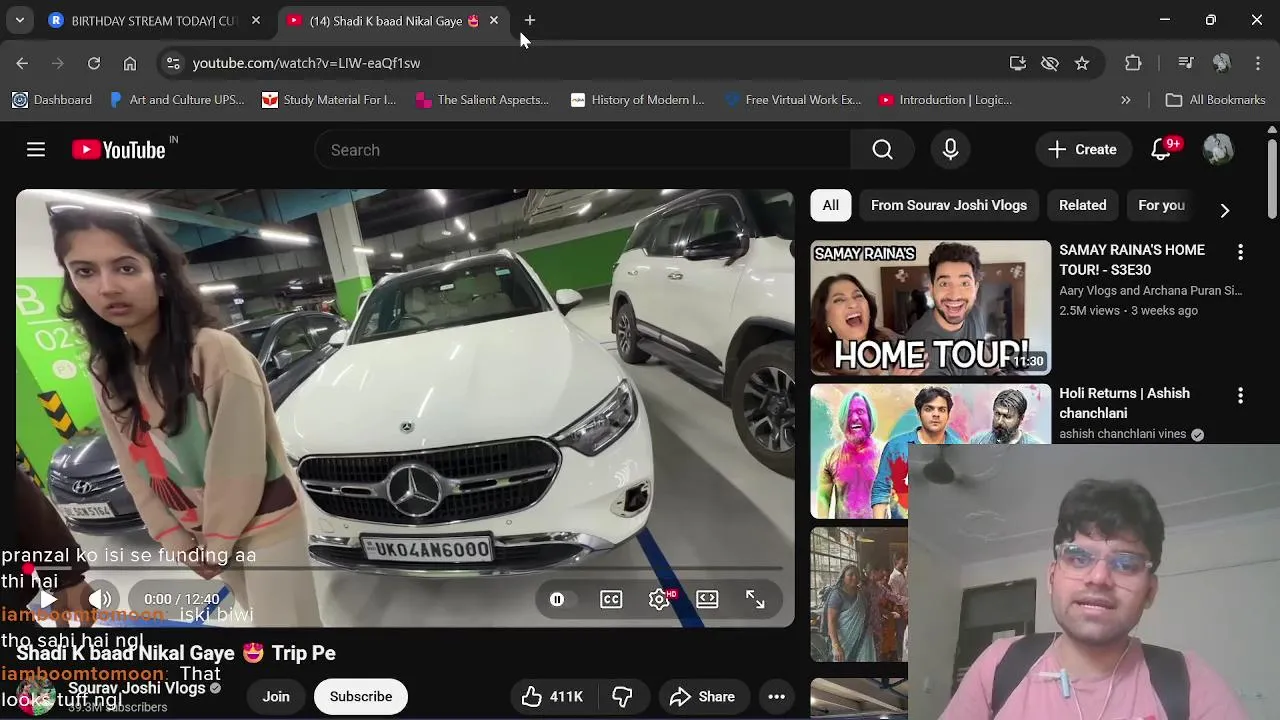Open The Salient Aspects bookmark
The image size is (1280, 720).
482,100
